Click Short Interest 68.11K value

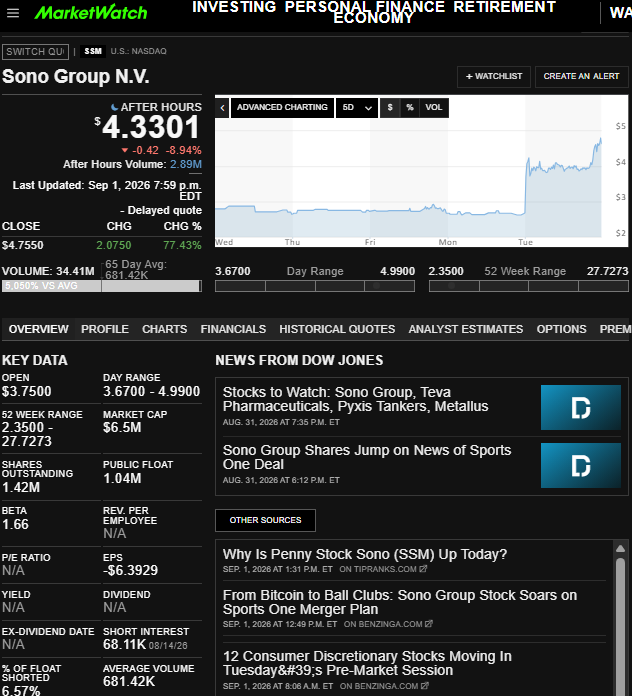click(x=125, y=644)
